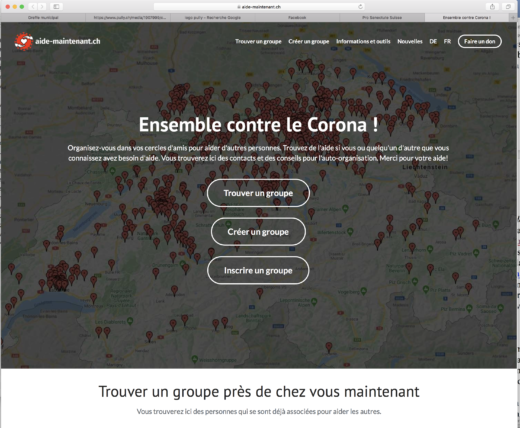The height and width of the screenshot is (428, 520).
Task: Open the Greffe municipal tab
Action: [43, 18]
